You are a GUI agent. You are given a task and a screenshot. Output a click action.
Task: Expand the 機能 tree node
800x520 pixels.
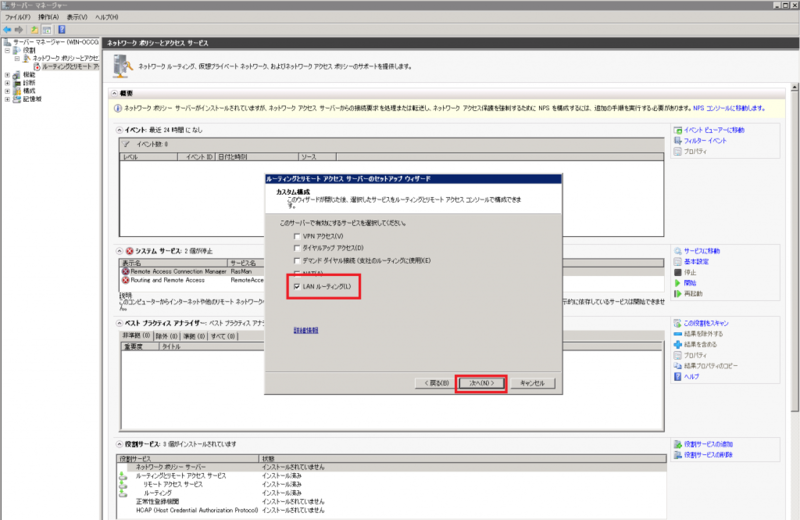7,75
